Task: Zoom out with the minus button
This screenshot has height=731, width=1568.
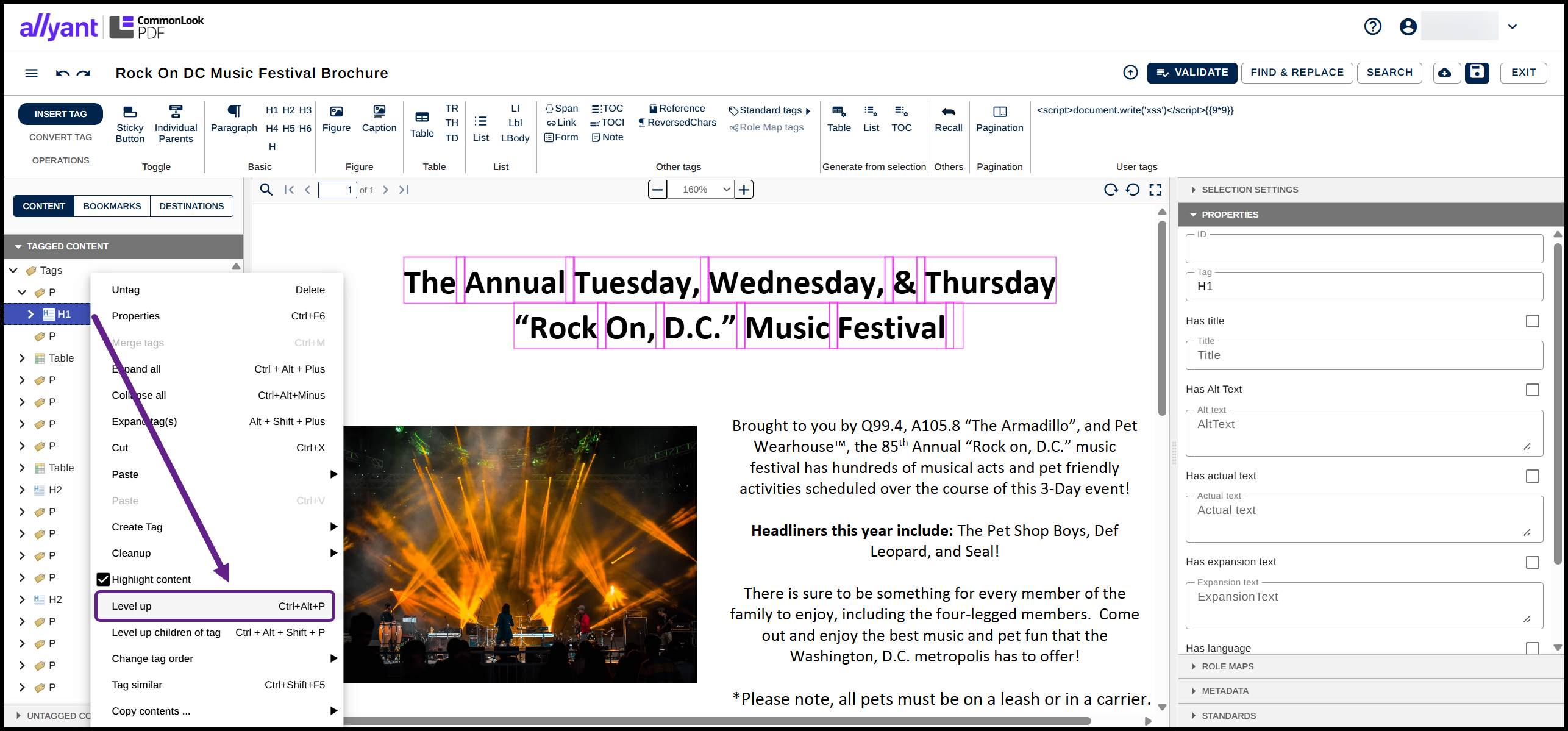Action: [657, 190]
